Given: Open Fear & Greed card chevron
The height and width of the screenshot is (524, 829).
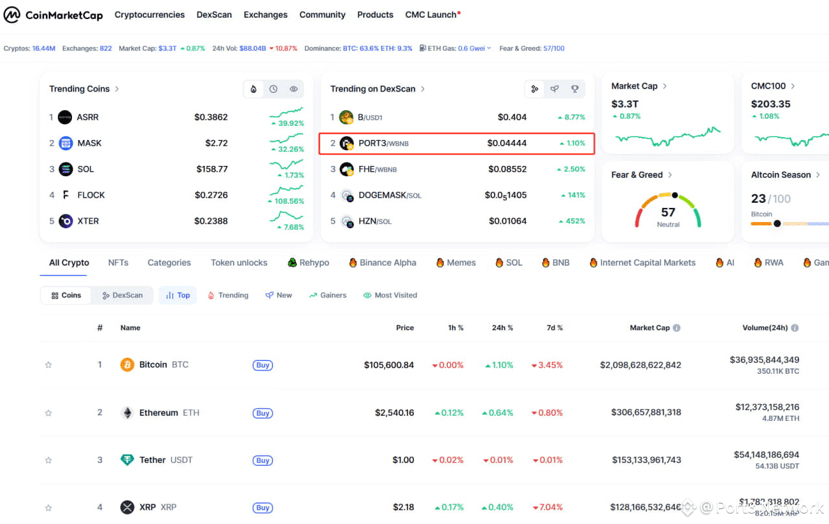Looking at the screenshot, I should click(670, 175).
